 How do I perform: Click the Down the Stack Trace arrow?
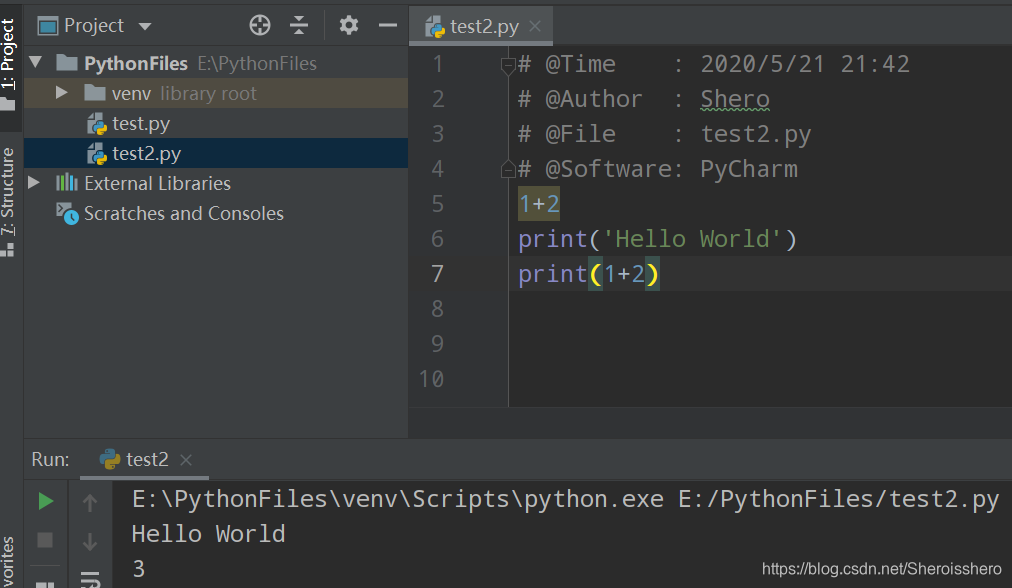pyautogui.click(x=91, y=540)
